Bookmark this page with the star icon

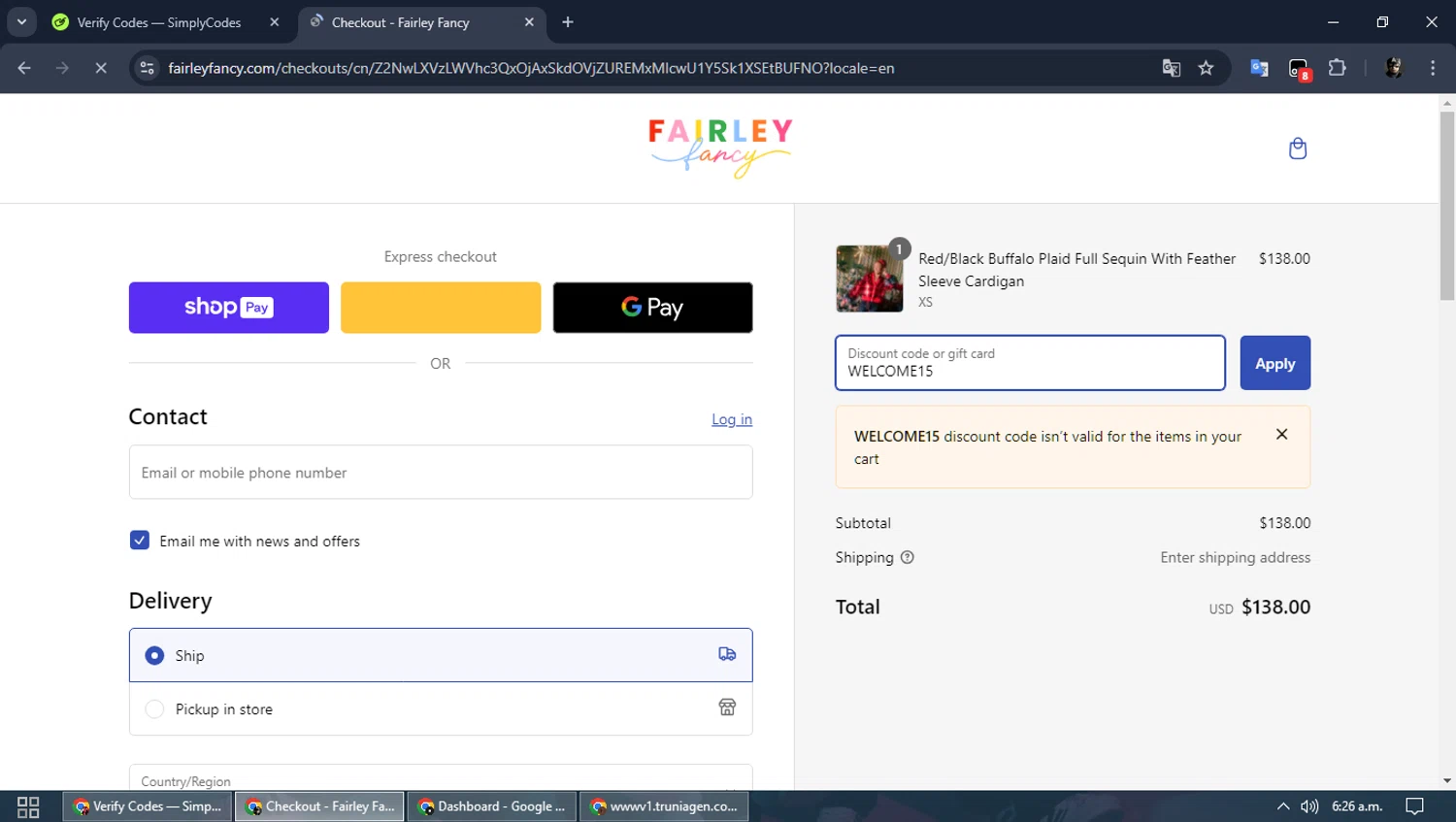[1206, 68]
